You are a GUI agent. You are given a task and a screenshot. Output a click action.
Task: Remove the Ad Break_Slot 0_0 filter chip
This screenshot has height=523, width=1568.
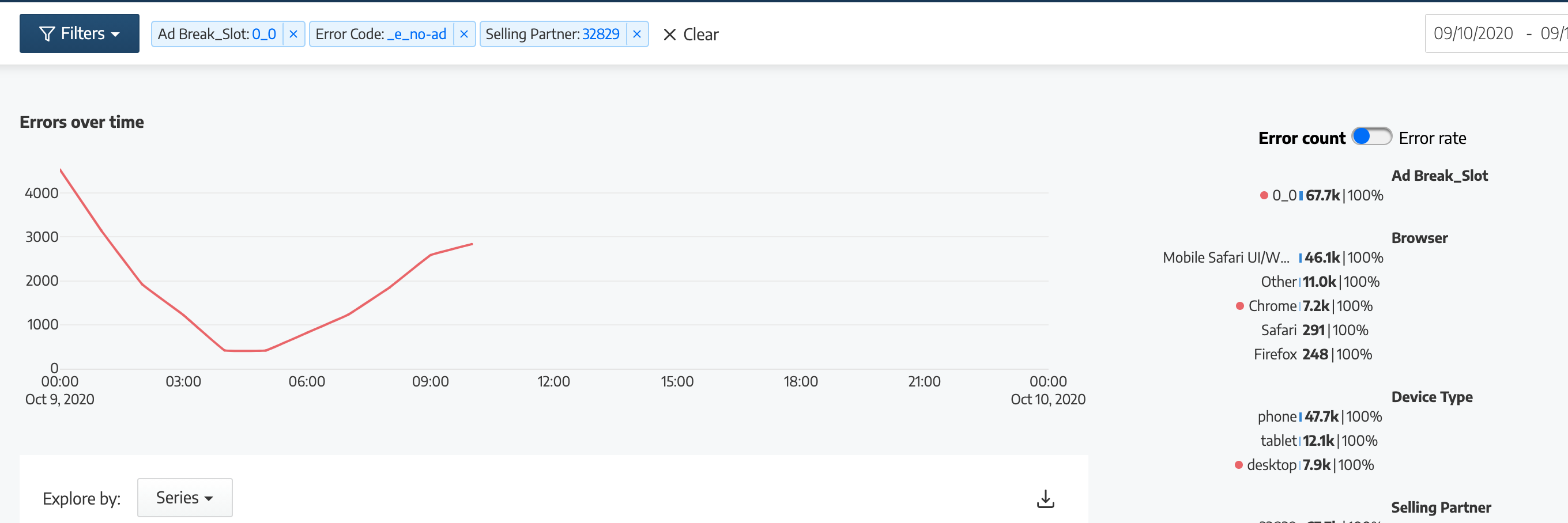293,34
